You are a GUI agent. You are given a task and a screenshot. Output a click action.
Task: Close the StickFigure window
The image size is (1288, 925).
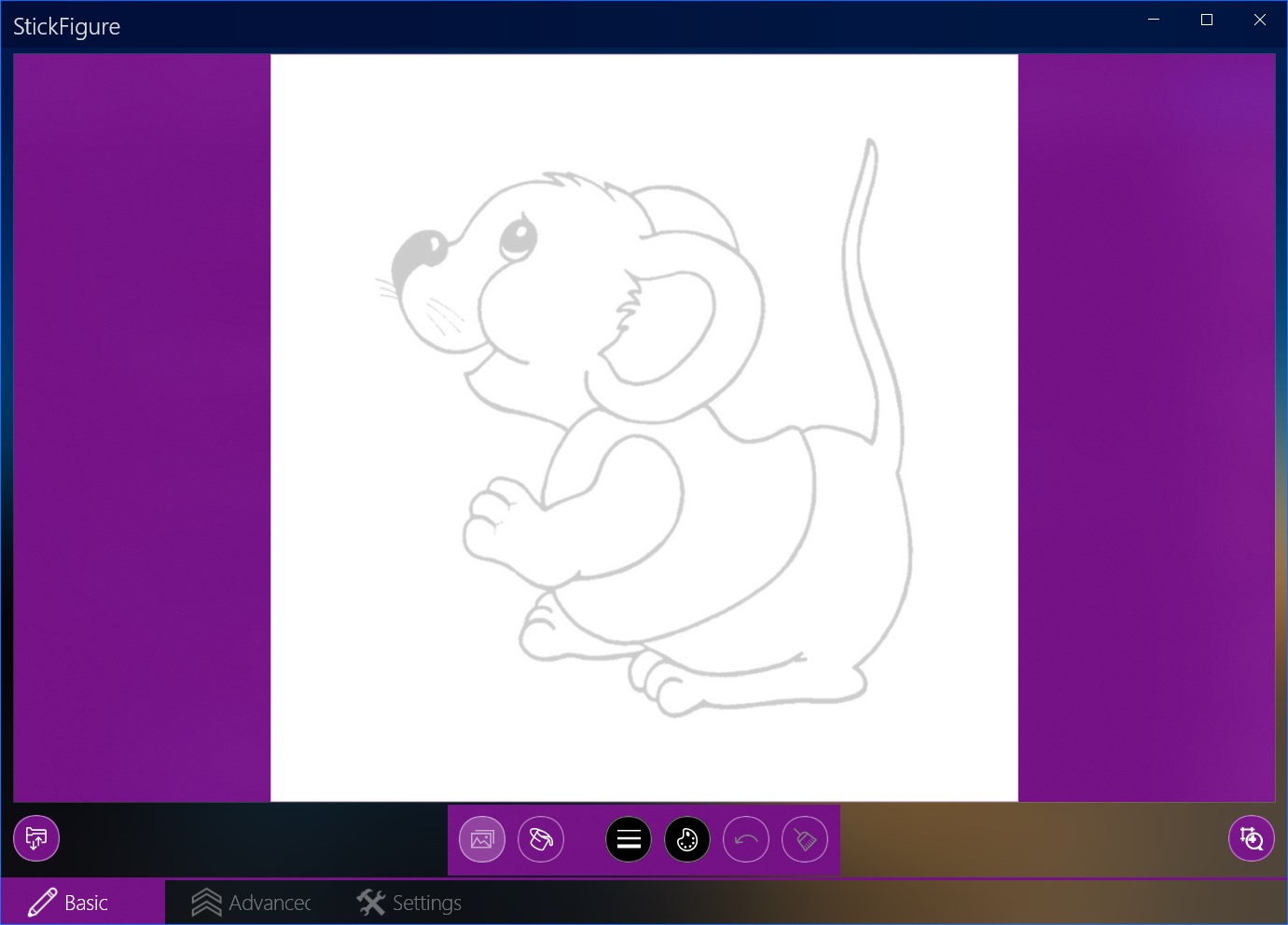(1260, 20)
